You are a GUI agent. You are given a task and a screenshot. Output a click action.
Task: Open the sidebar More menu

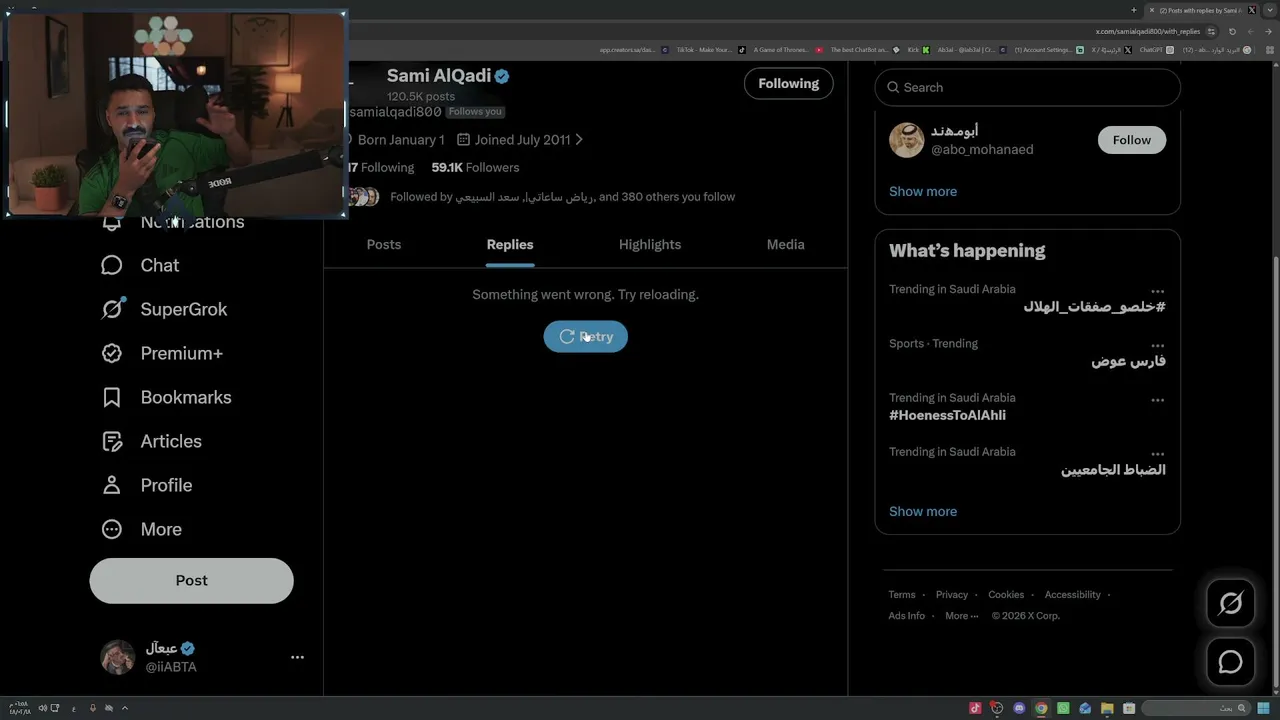point(141,529)
